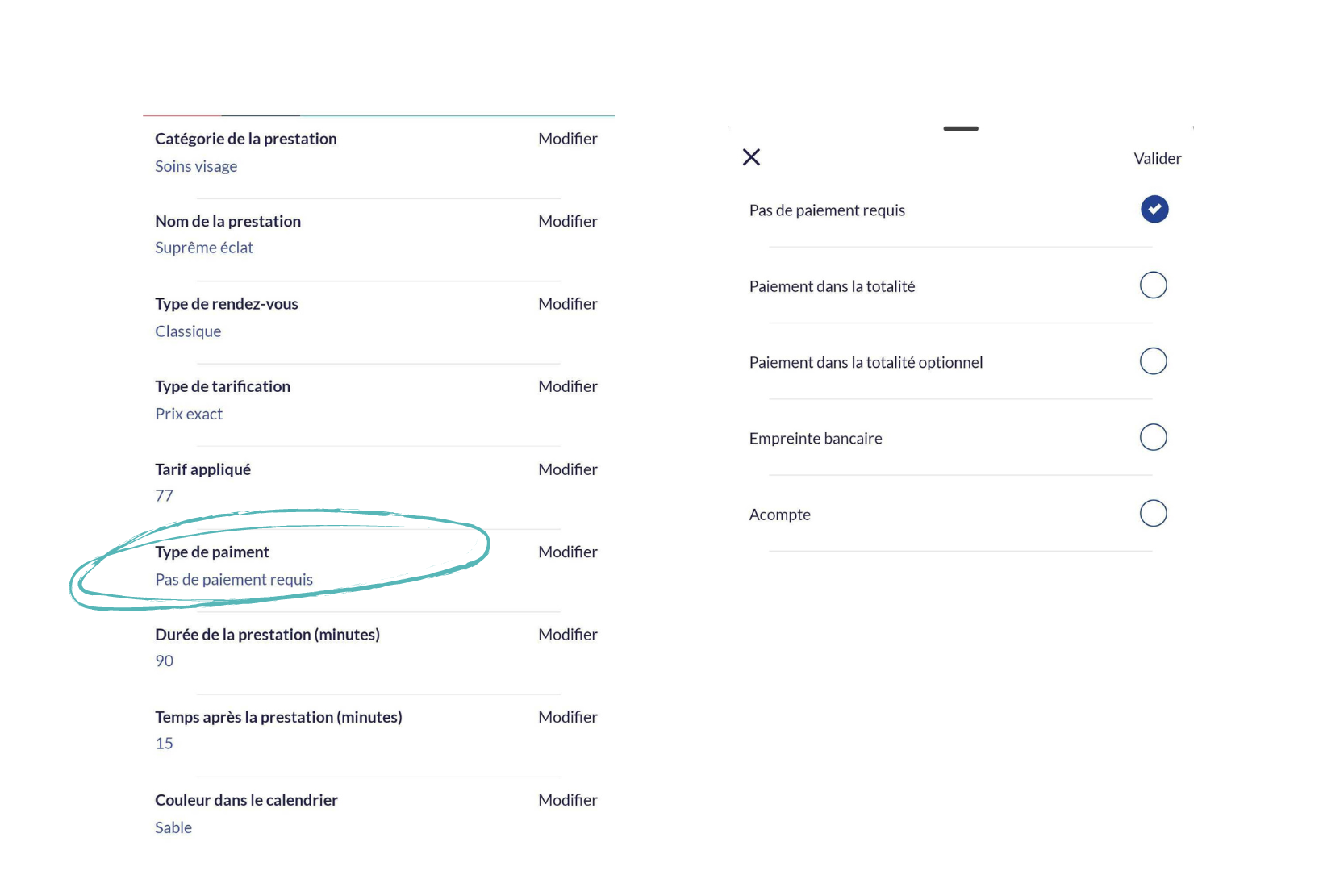Modify 'Temps après la prestation' minutes
Viewport: 1344px width, 896px height.
567,717
